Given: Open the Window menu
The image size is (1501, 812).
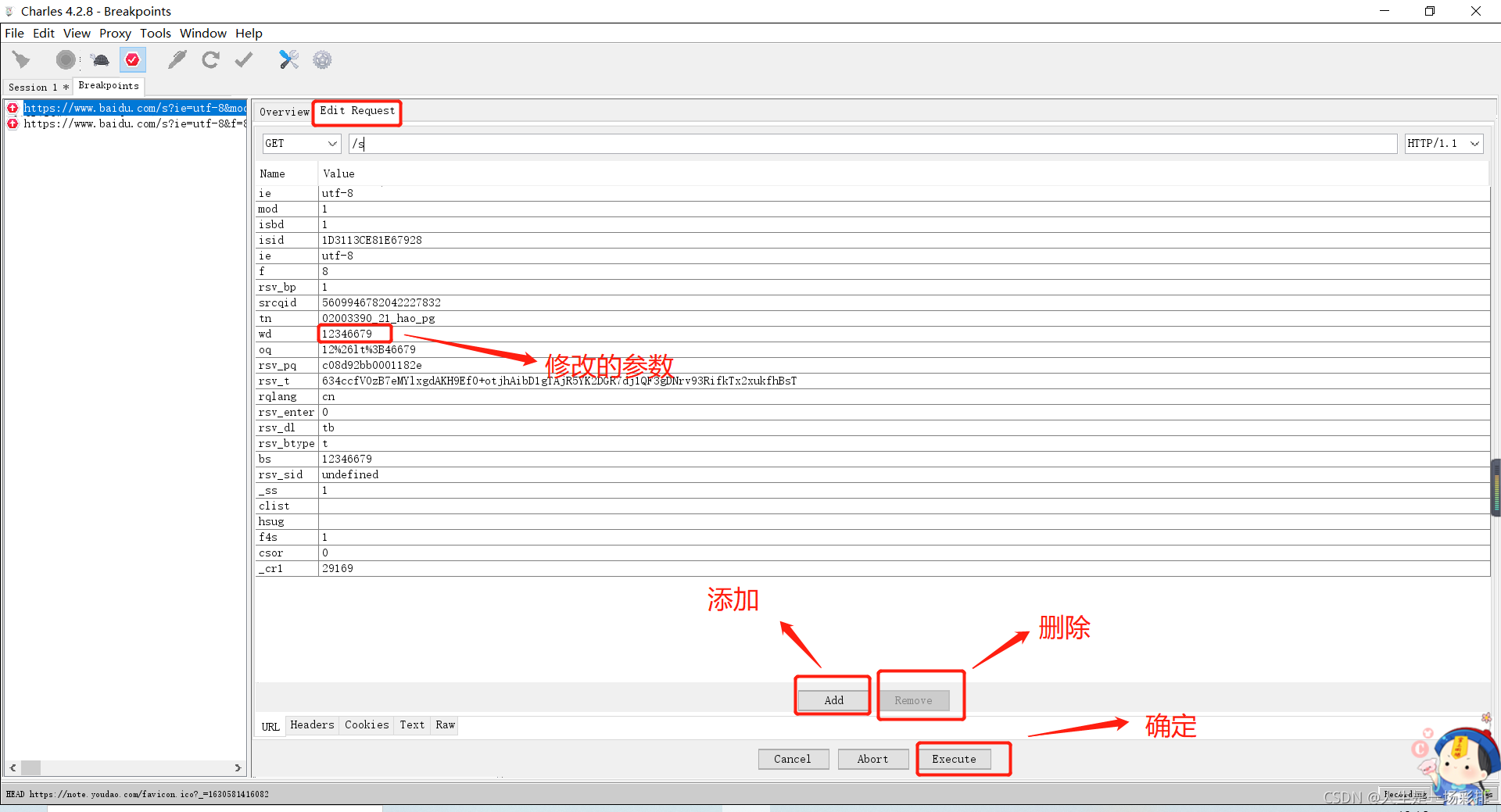Looking at the screenshot, I should [203, 33].
